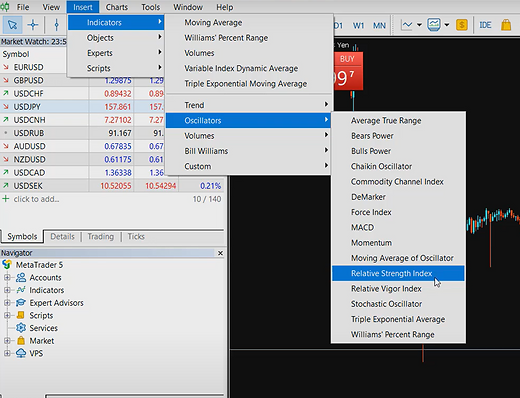Open the Volumes submenu with arrow

point(248,136)
